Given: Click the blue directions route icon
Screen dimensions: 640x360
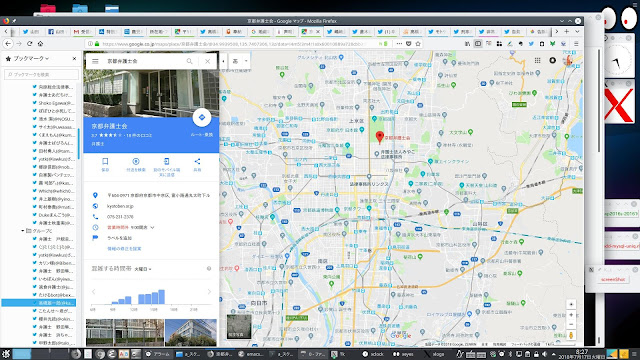Looking at the screenshot, I should pyautogui.click(x=202, y=118).
